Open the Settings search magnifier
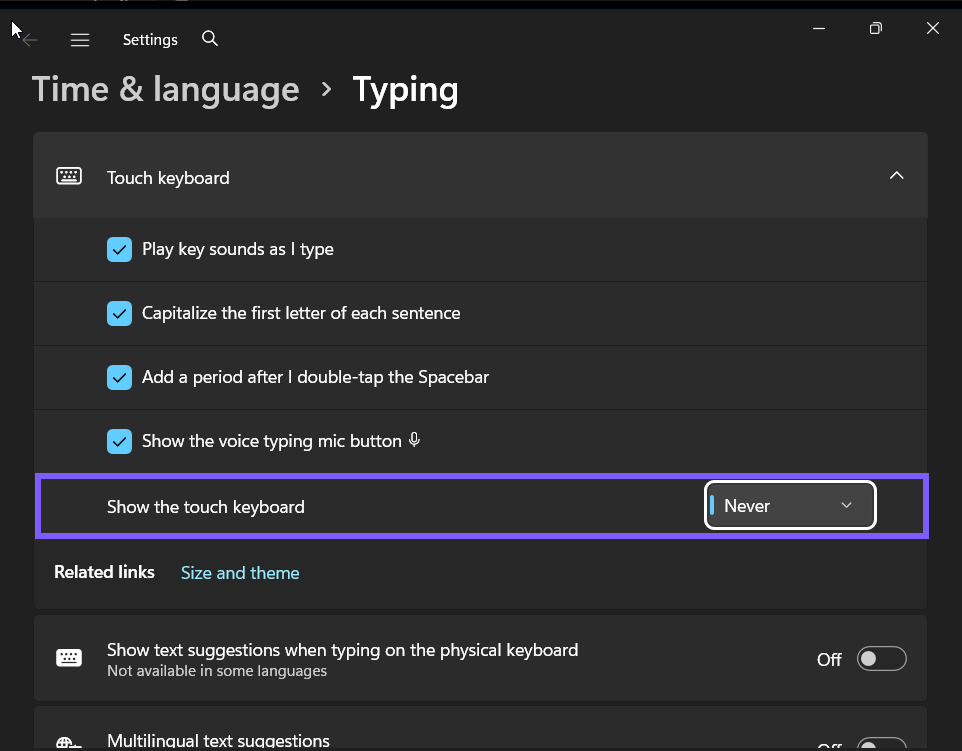Viewport: 962px width, 751px height. [x=210, y=39]
